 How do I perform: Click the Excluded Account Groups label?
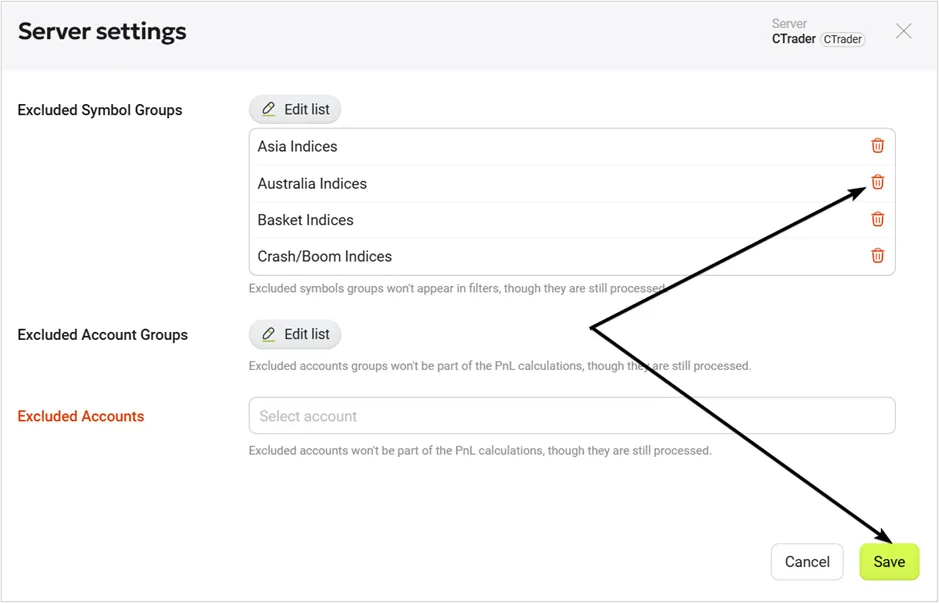102,335
